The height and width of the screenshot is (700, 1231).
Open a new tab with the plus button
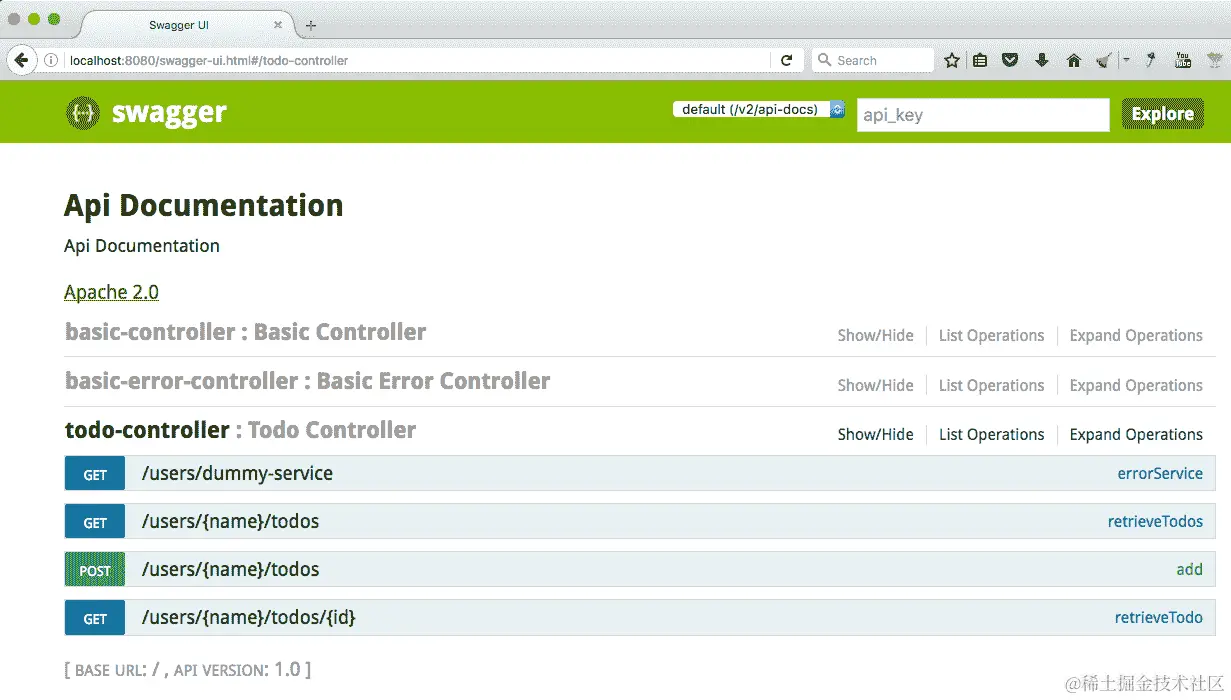[310, 25]
